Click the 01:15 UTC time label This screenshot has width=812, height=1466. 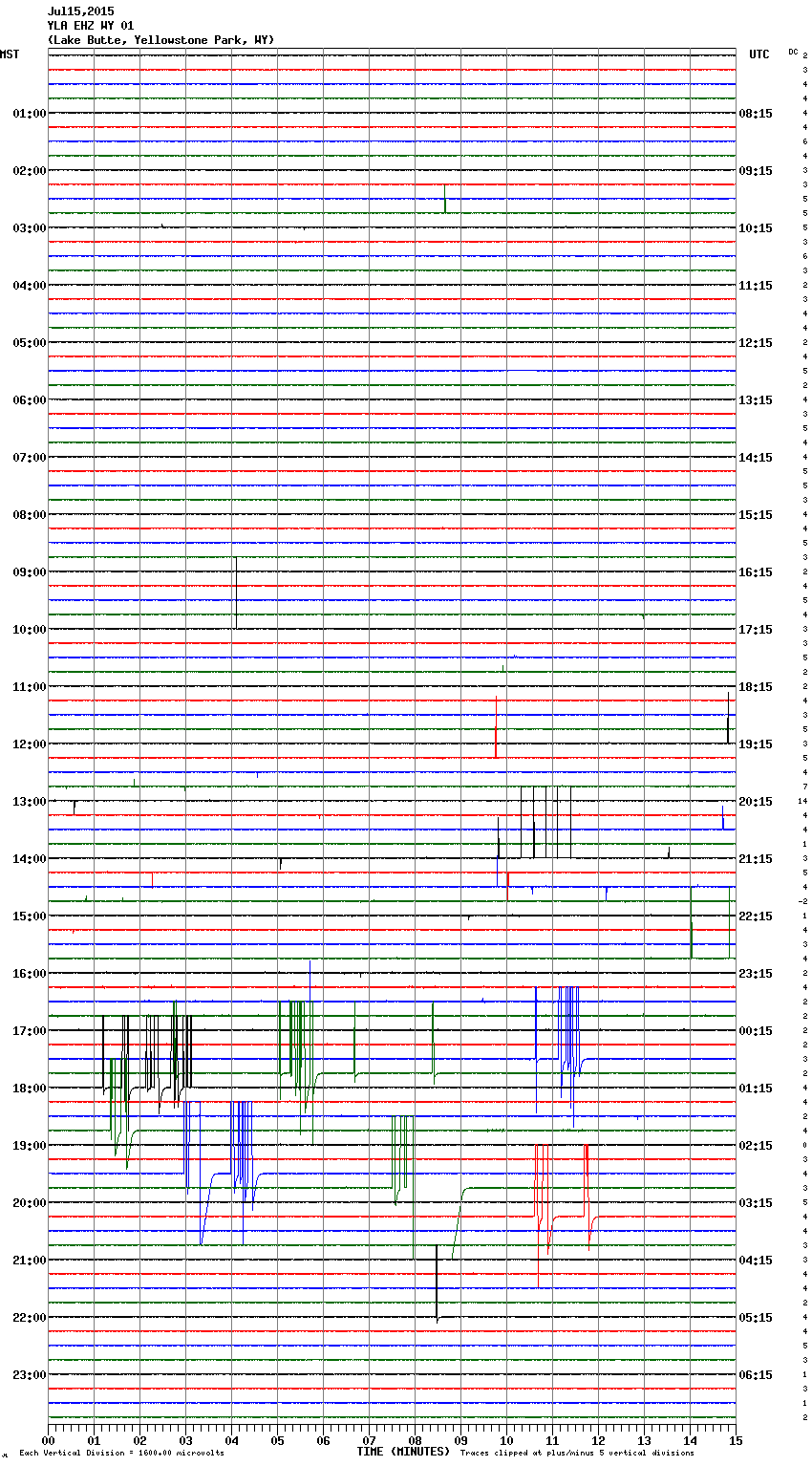point(756,1089)
